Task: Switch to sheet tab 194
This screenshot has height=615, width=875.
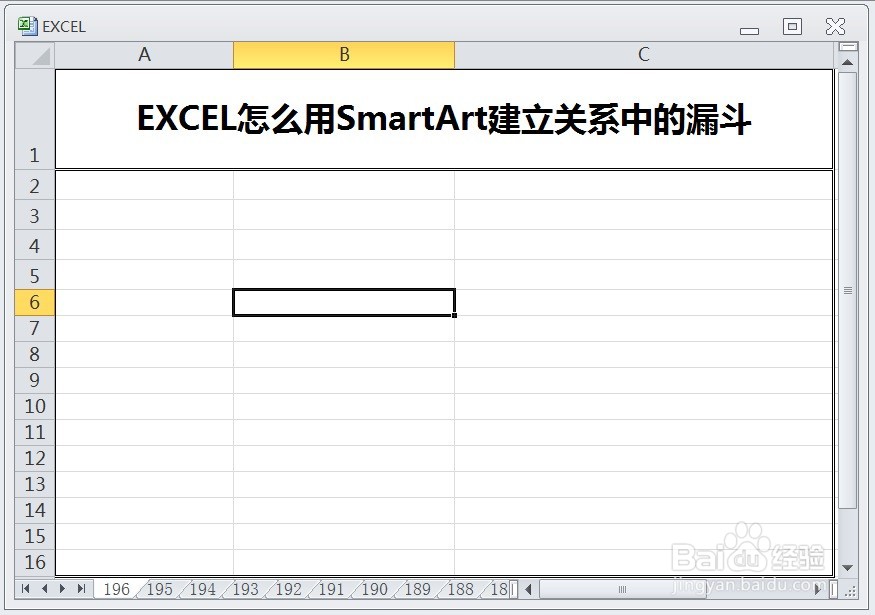Action: click(x=203, y=589)
